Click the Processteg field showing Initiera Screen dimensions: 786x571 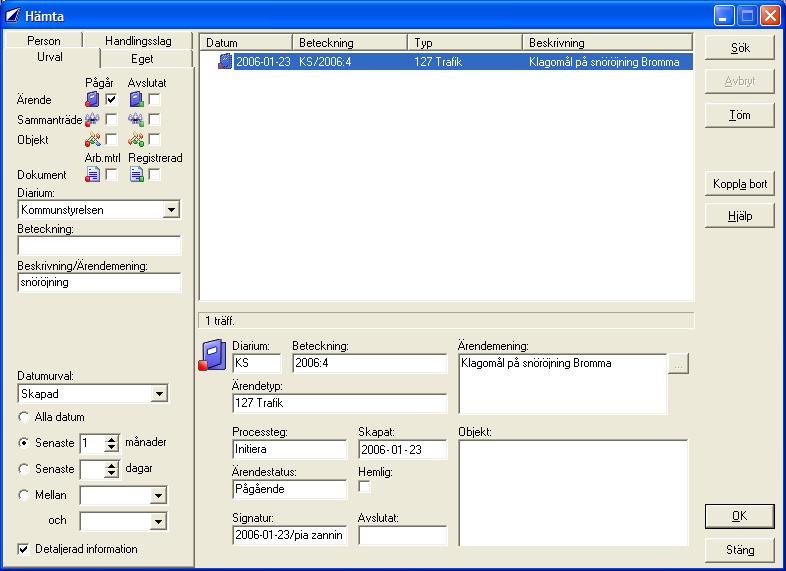pyautogui.click(x=289, y=449)
